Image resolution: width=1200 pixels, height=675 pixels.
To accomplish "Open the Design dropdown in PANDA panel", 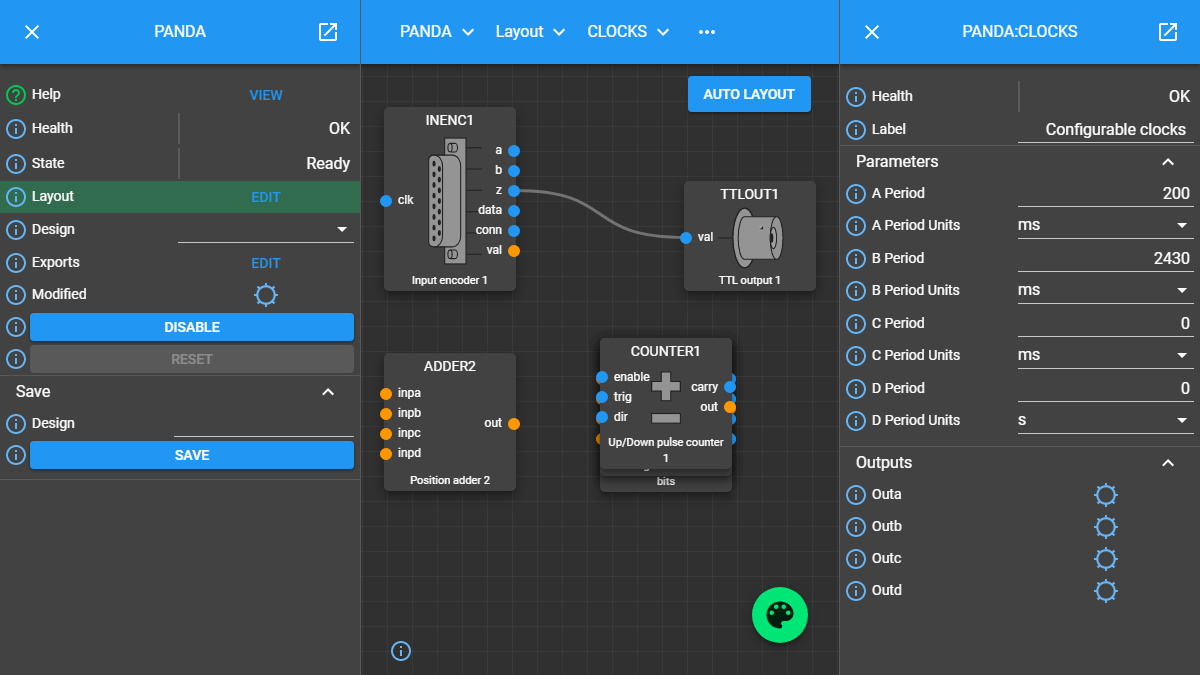I will coord(266,230).
